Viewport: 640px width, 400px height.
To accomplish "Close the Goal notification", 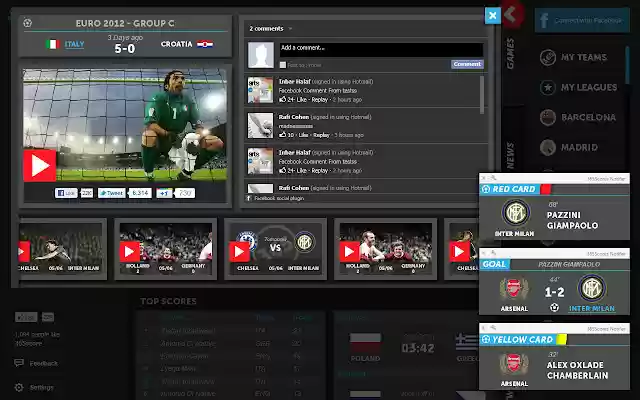I will [484, 253].
